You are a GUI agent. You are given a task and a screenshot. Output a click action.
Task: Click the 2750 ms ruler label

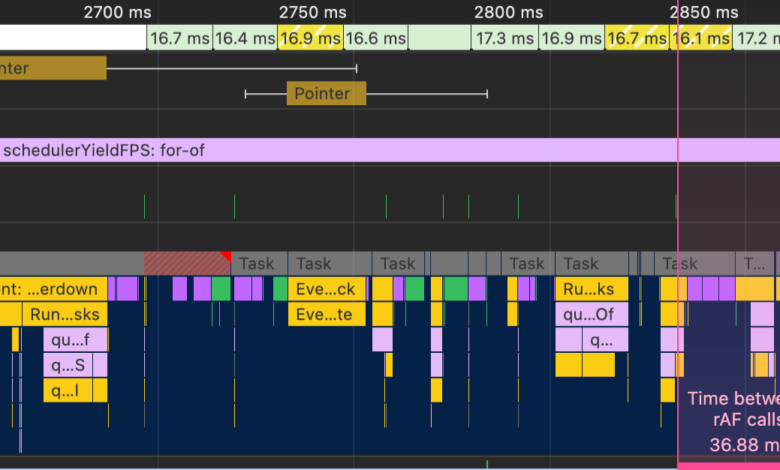(313, 12)
